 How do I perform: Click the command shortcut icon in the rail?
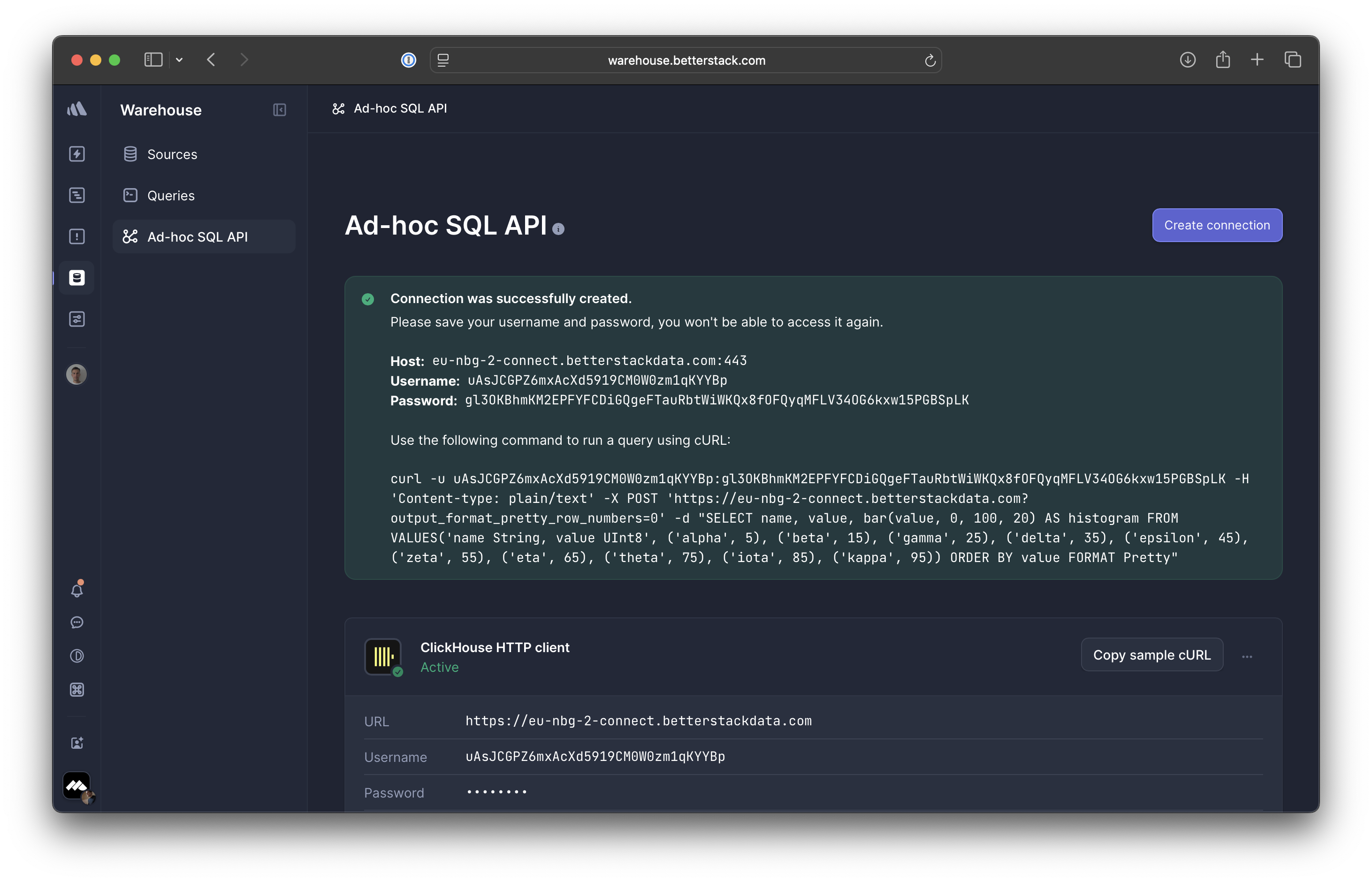tap(77, 690)
